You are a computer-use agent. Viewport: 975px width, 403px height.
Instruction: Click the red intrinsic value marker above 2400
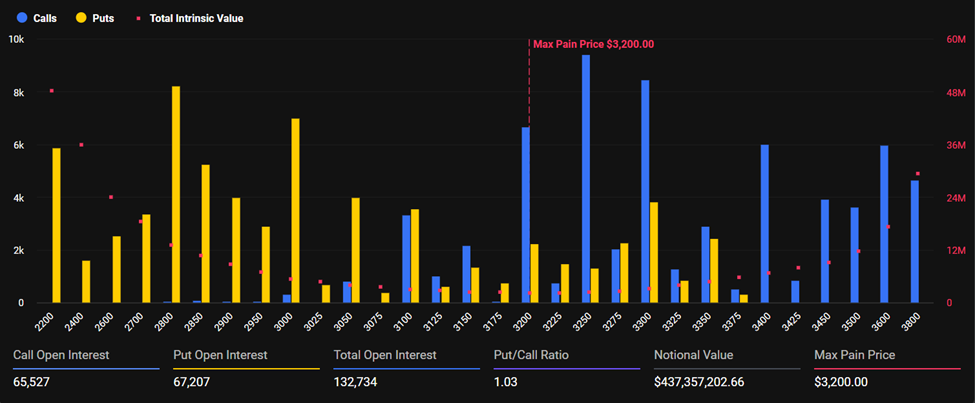pos(81,145)
